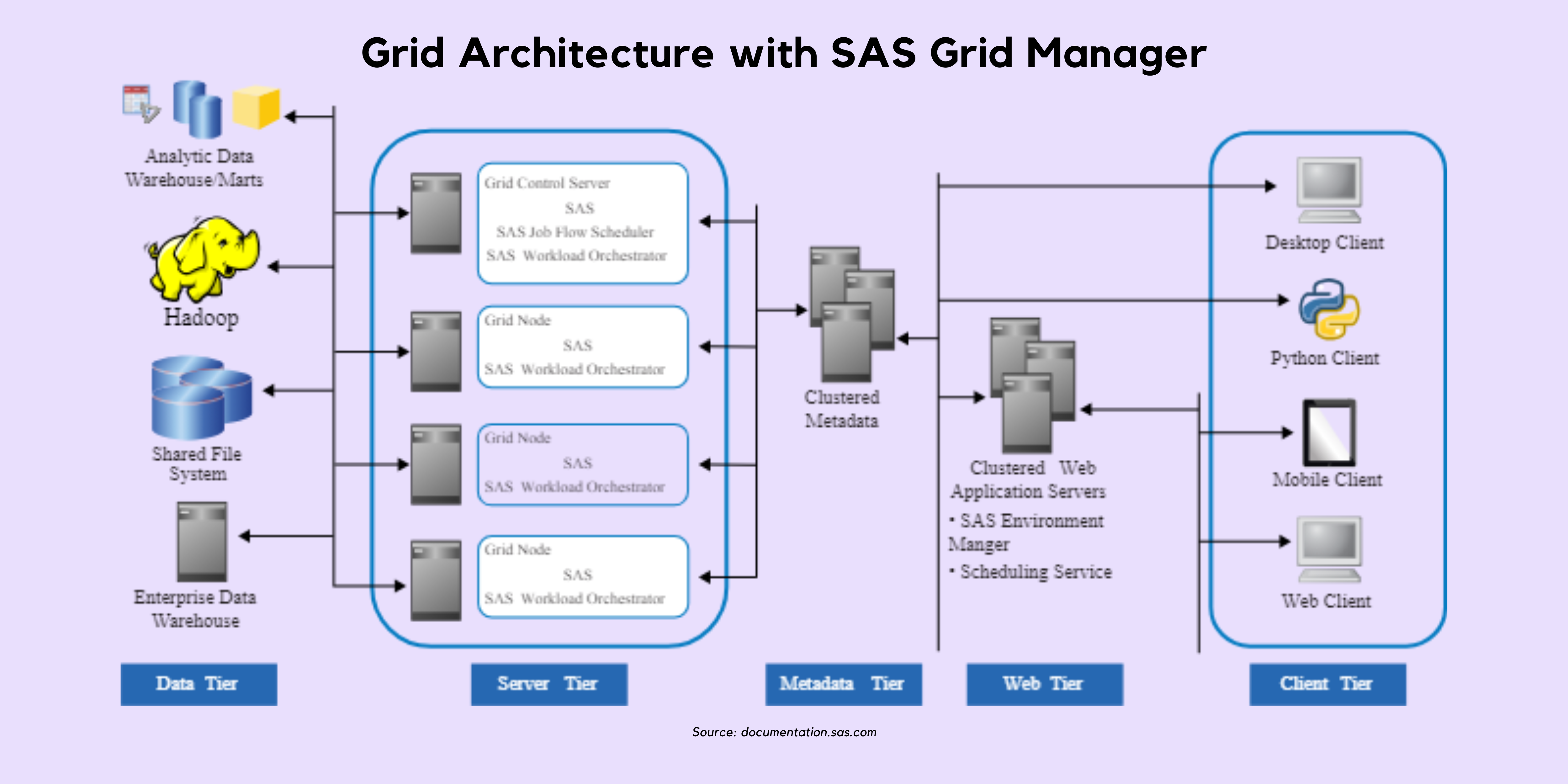Click the Client Tier blue label
Screen dimensions: 1568x784
point(1327,684)
